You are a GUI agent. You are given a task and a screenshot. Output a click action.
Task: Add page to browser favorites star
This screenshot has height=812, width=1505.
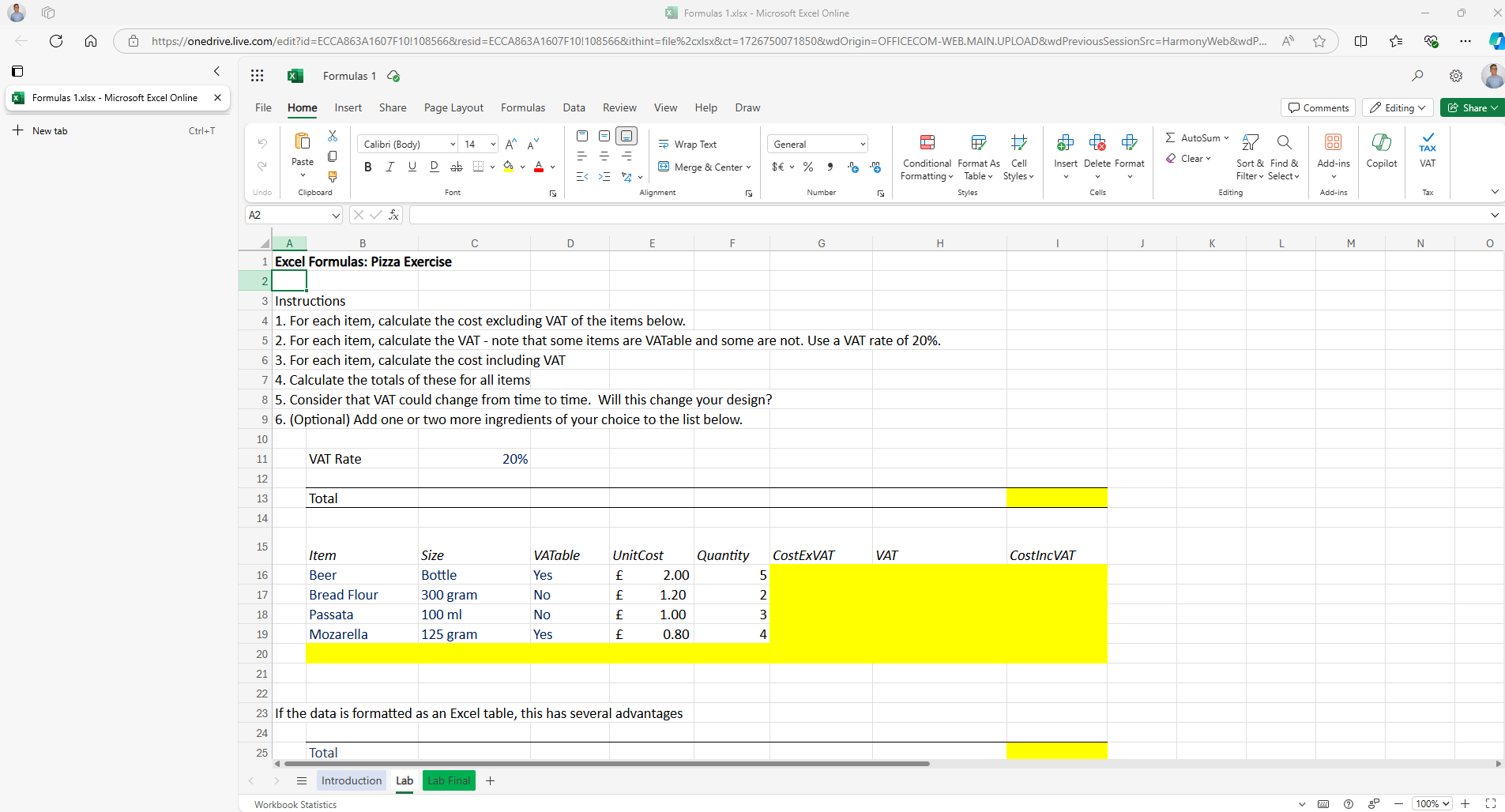[x=1319, y=41]
